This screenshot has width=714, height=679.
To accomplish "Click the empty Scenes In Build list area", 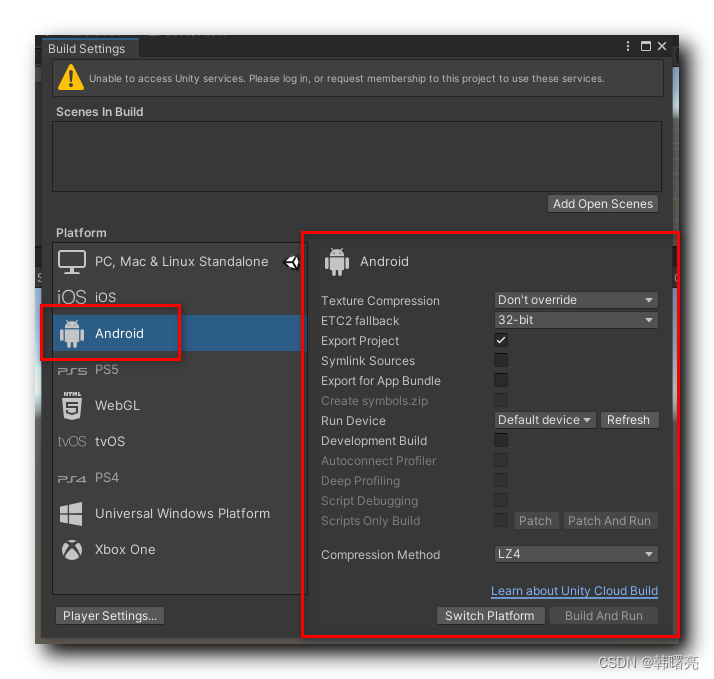I will click(357, 156).
